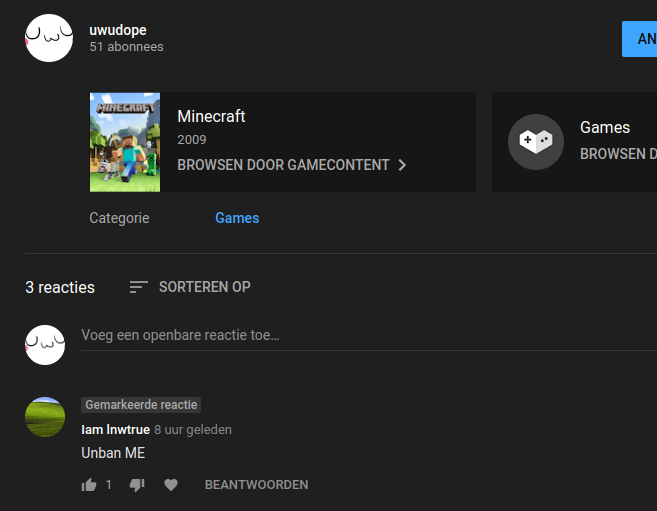
Task: Click the like count '1'
Action: [109, 485]
